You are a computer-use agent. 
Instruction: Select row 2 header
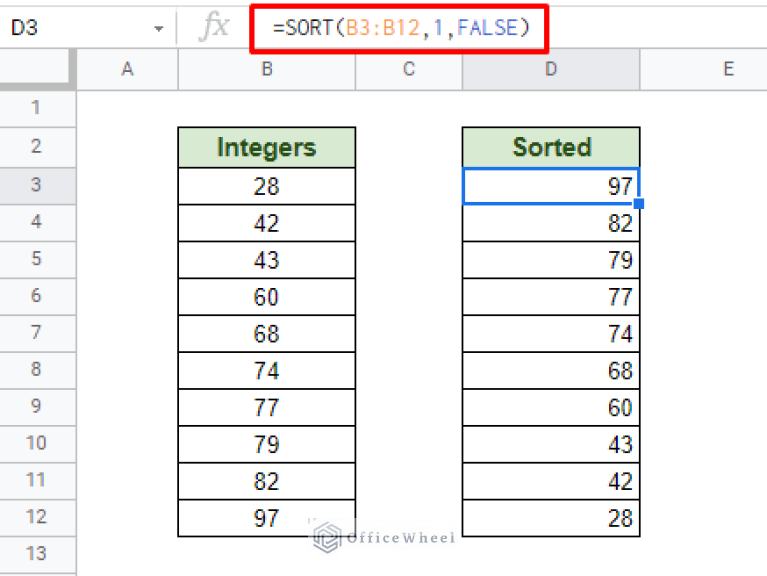tap(38, 147)
